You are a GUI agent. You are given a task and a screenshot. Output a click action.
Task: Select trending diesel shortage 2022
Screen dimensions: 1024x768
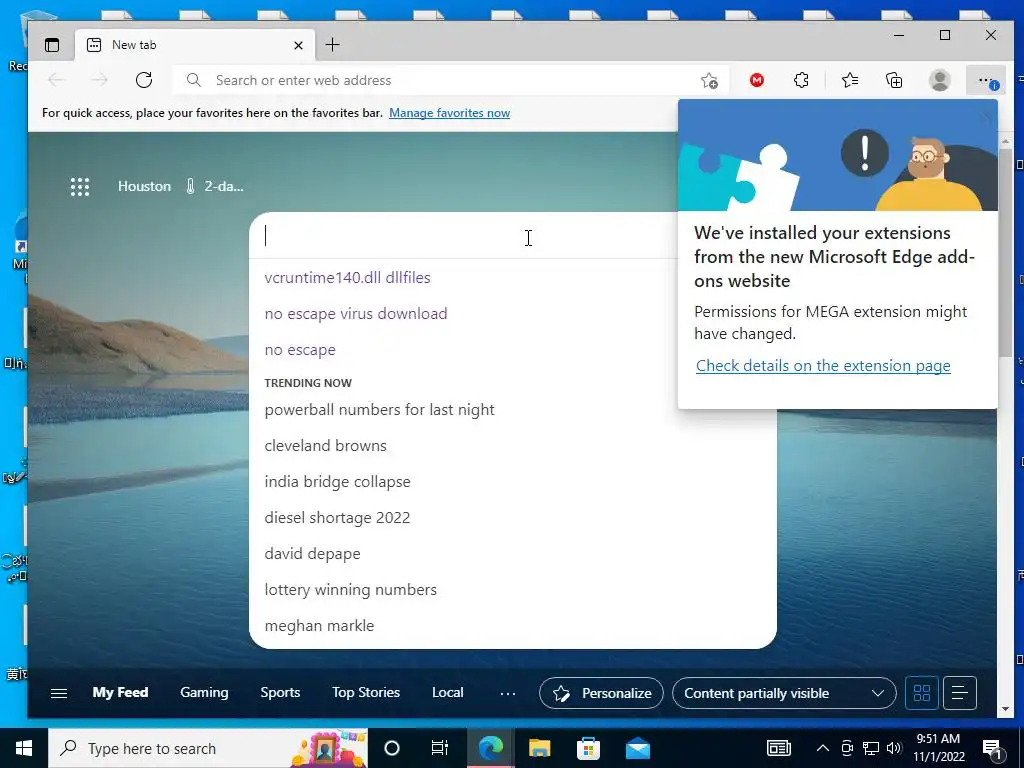(337, 517)
